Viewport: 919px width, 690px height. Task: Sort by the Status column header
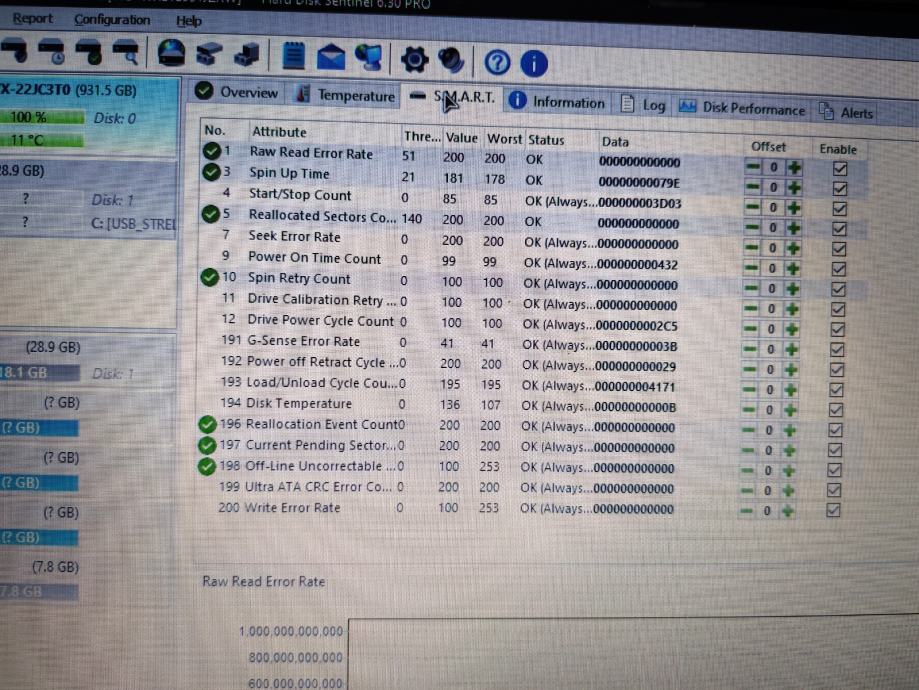click(546, 140)
